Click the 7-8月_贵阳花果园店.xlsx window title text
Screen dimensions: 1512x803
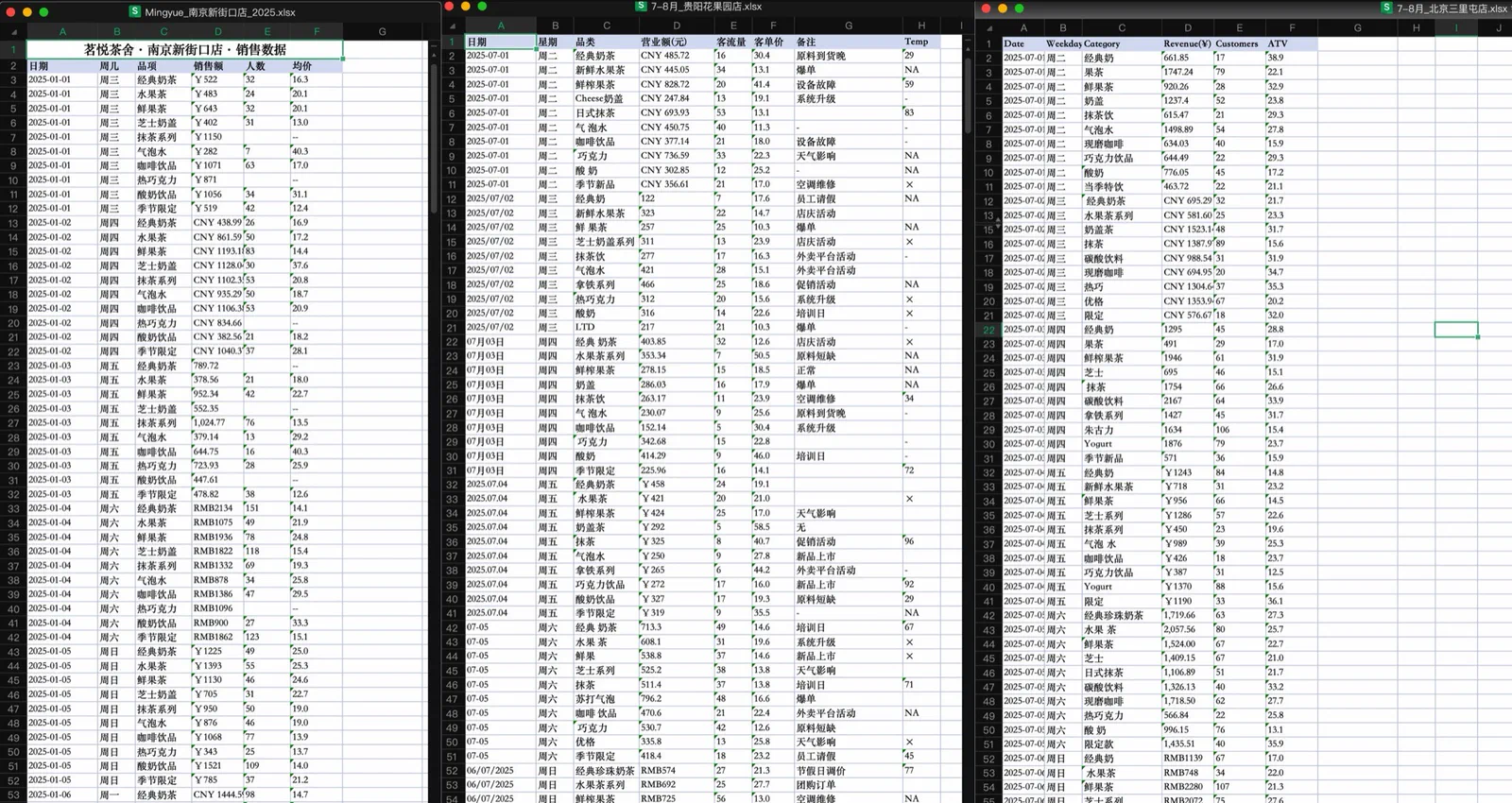click(x=706, y=7)
